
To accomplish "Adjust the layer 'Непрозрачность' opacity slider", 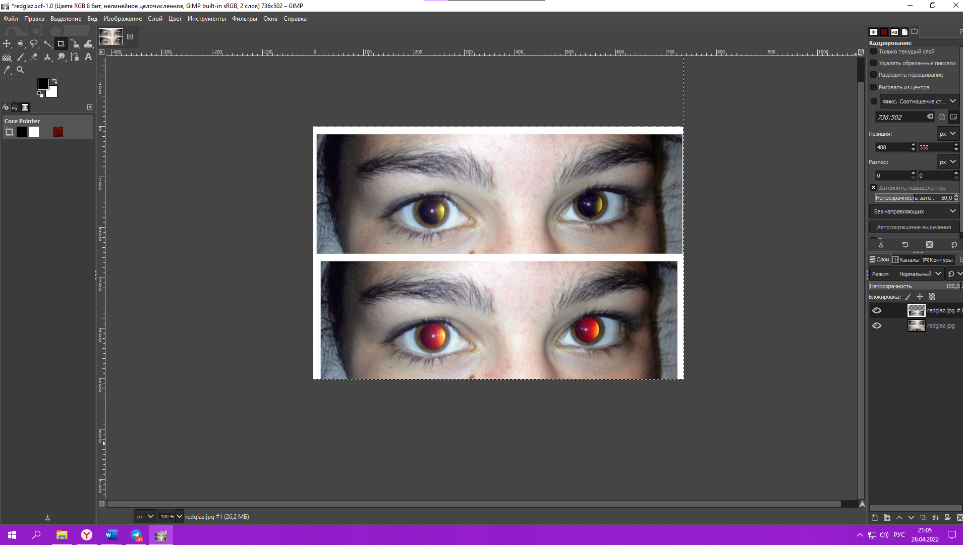I will 914,286.
